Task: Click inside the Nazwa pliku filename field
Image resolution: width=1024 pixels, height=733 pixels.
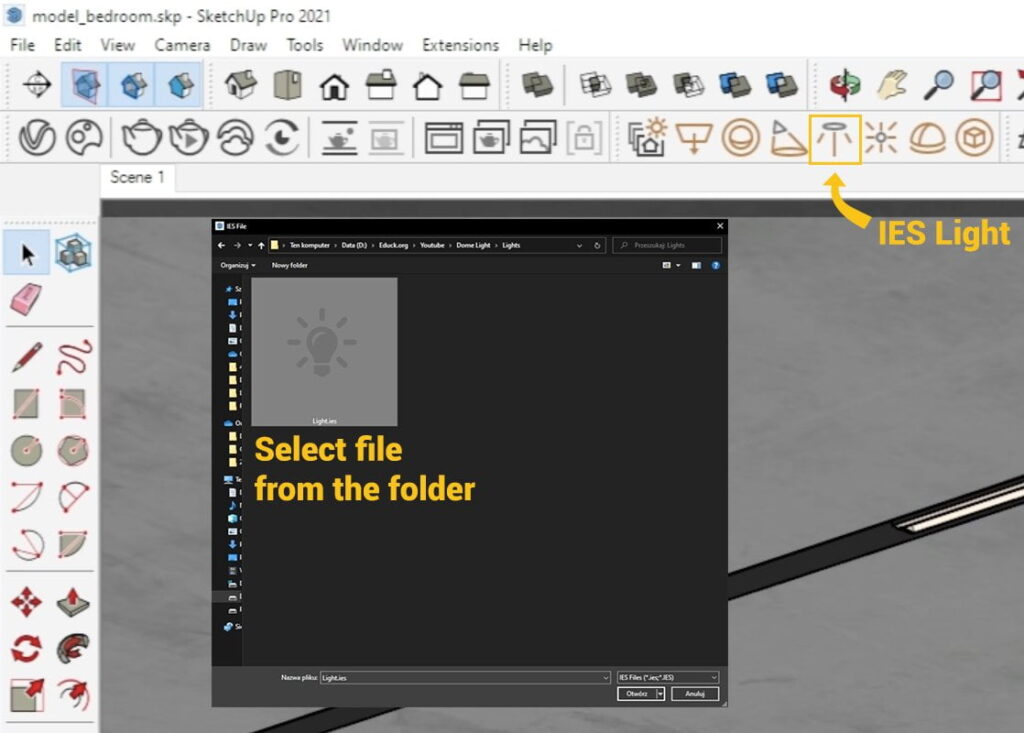Action: pyautogui.click(x=460, y=677)
